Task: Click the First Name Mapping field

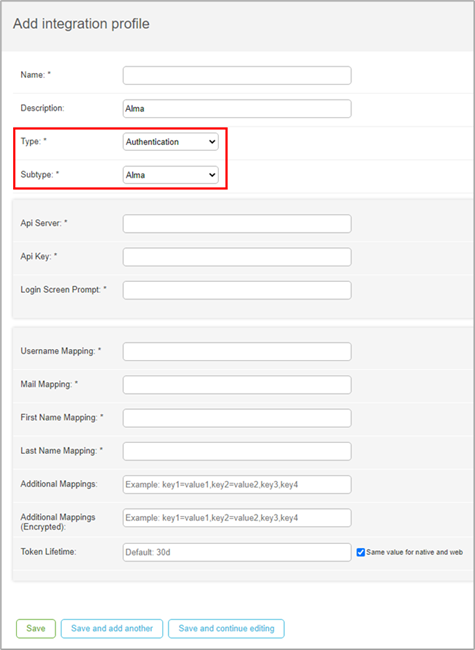Action: [x=237, y=418]
